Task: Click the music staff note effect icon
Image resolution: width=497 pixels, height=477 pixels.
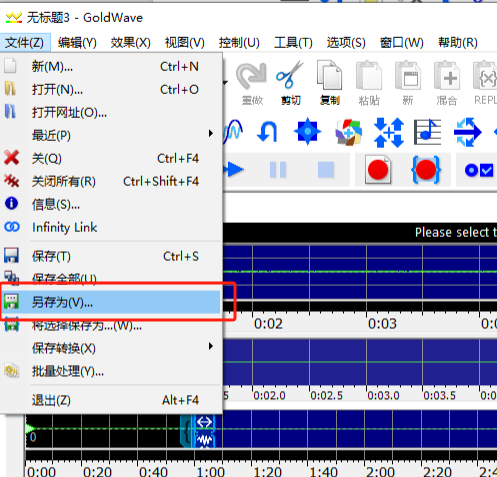Action: (427, 132)
